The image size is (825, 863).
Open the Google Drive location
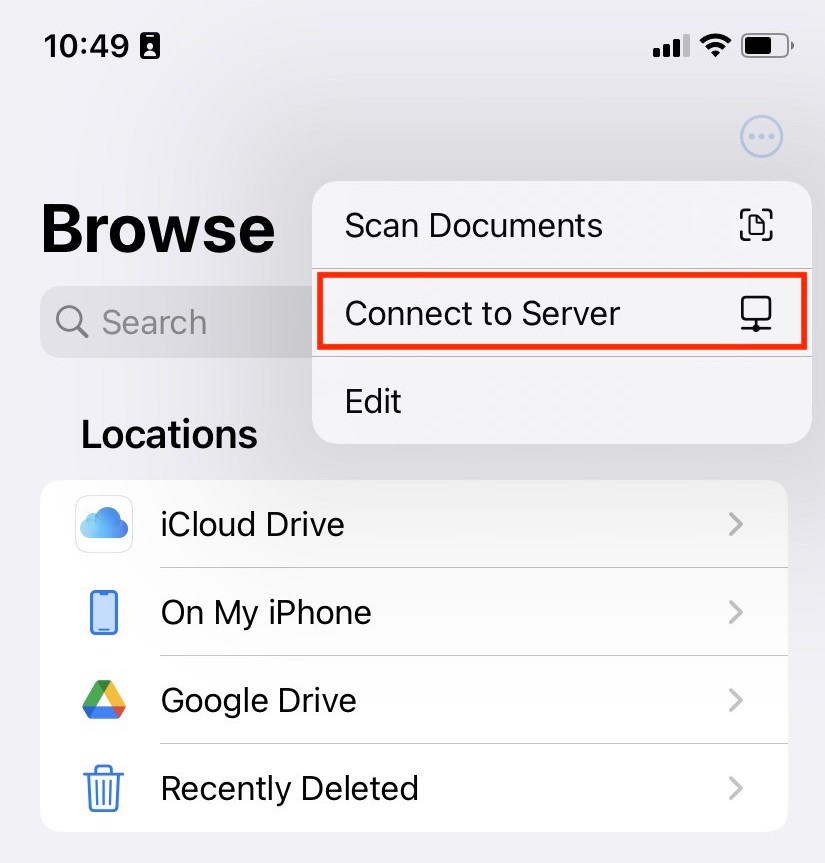pos(414,700)
